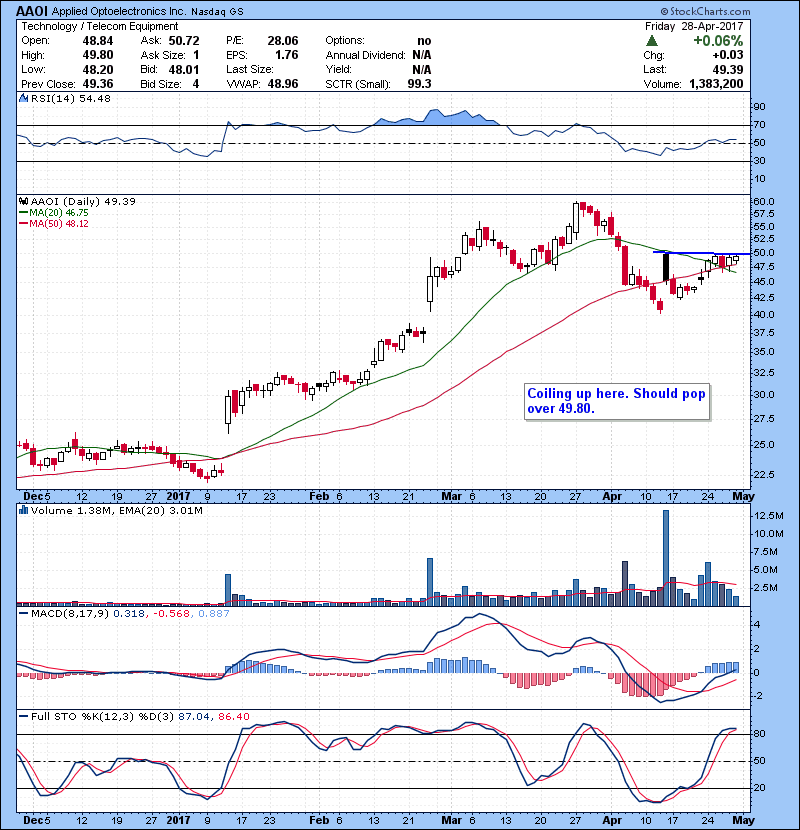Click Technology / Telecom Equipment sector text
This screenshot has width=800, height=830.
100,26
